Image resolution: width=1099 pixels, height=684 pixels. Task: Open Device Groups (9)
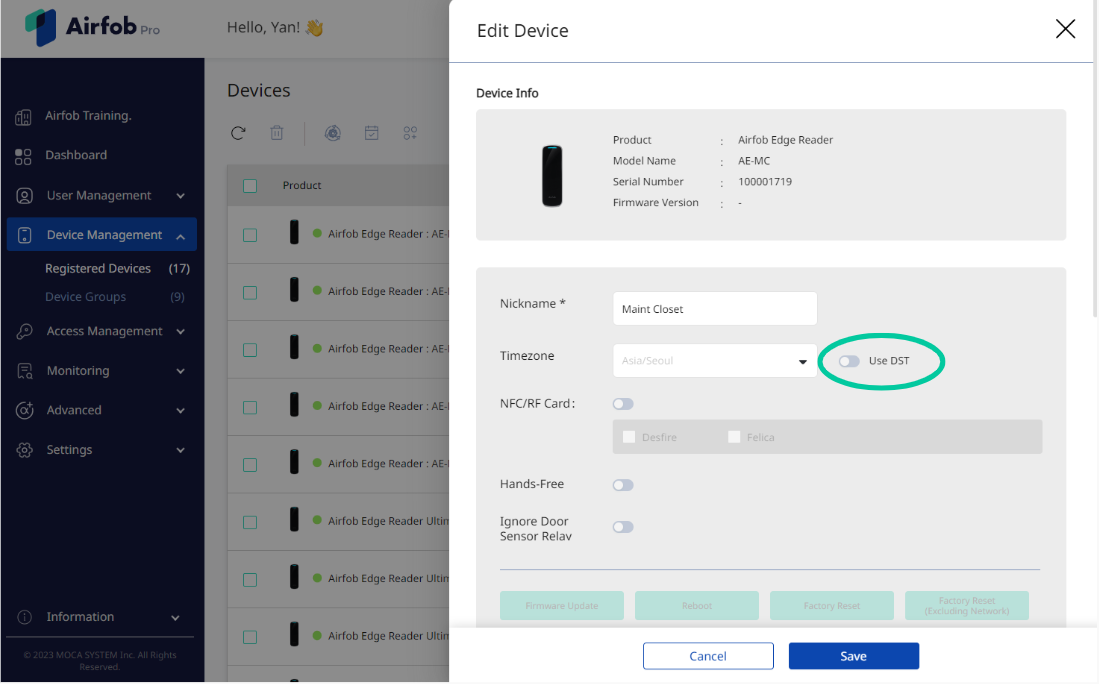pyautogui.click(x=115, y=296)
